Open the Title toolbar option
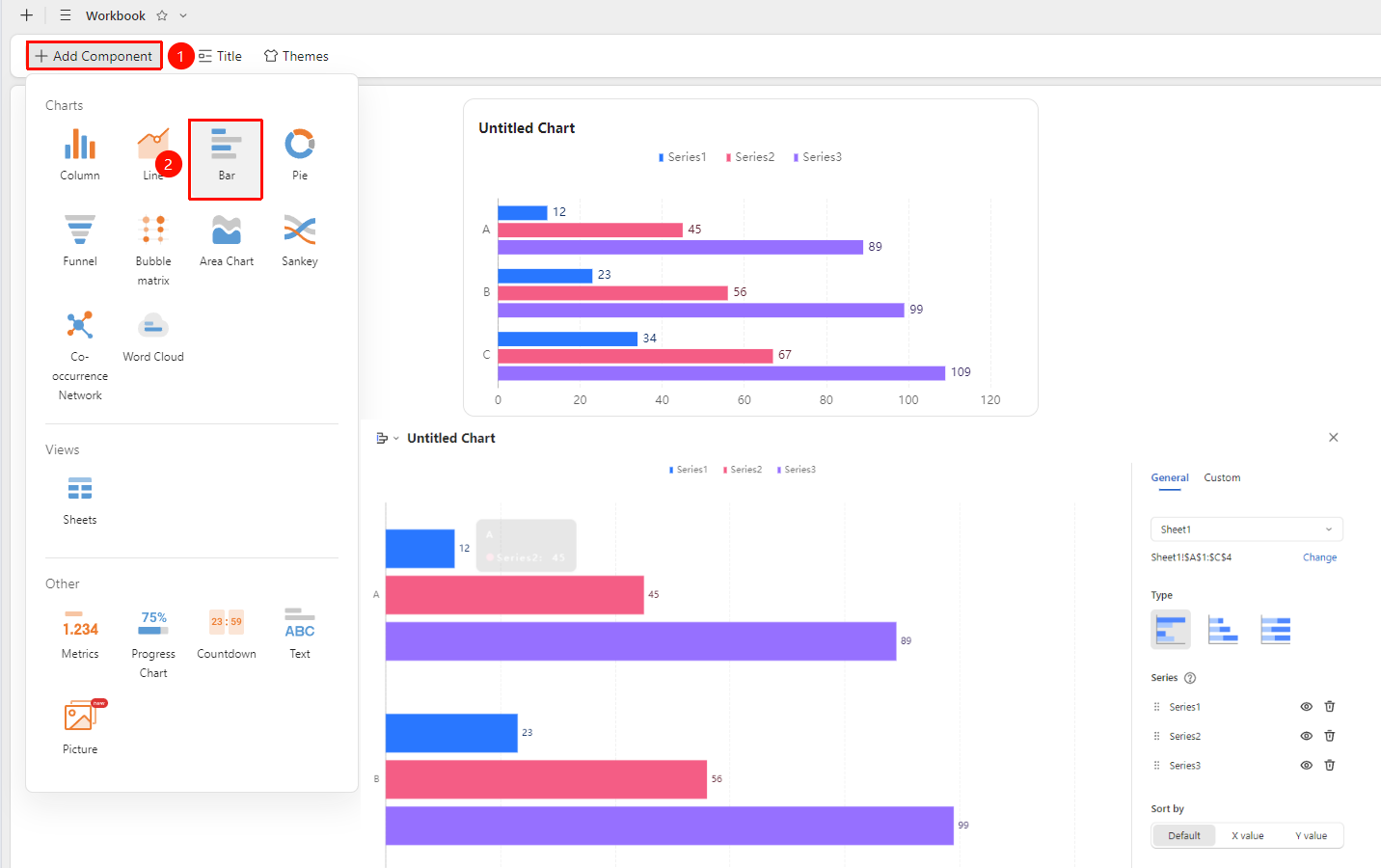The height and width of the screenshot is (868, 1381). [220, 56]
